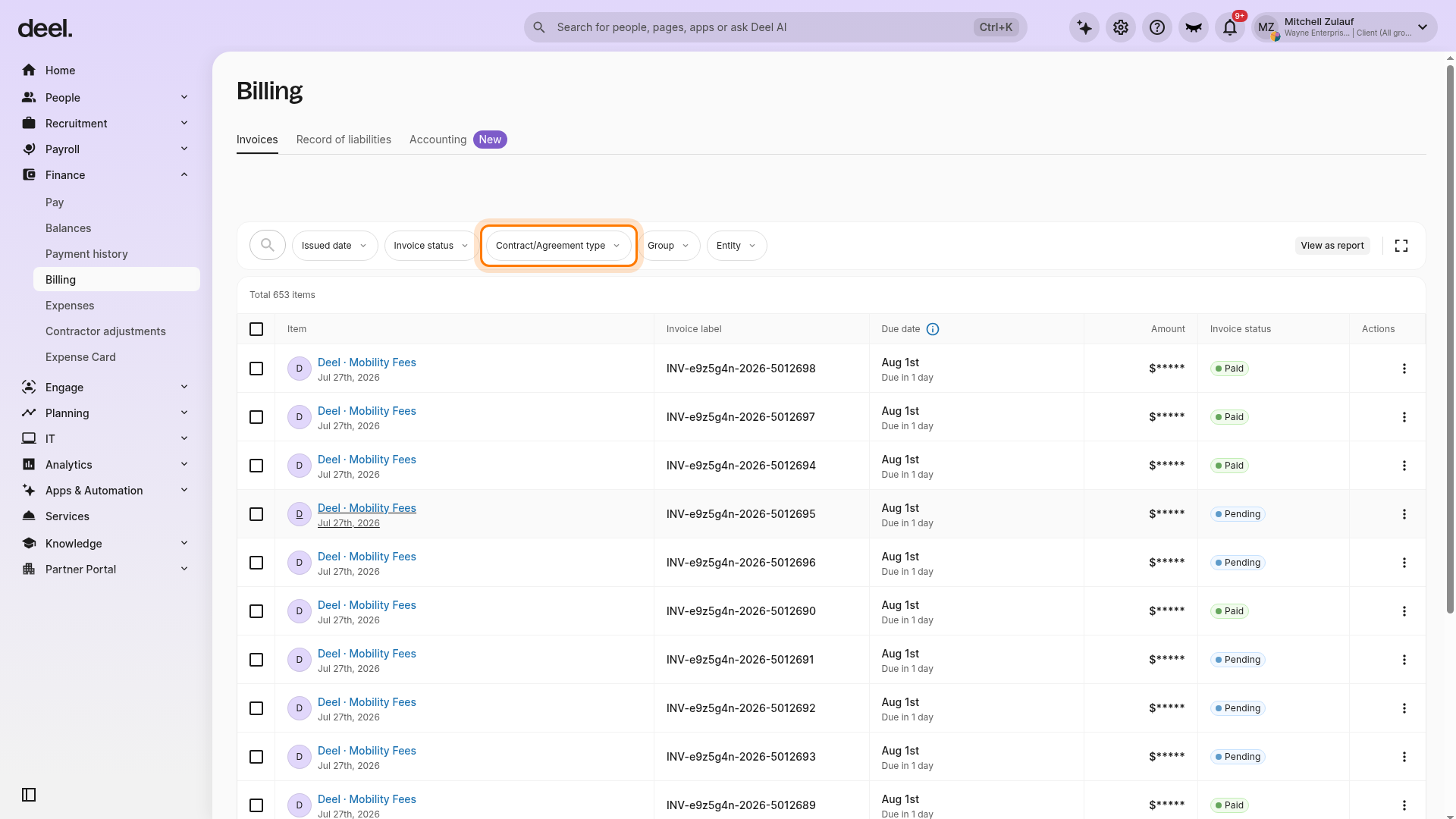Image resolution: width=1456 pixels, height=819 pixels.
Task: Open actions menu for invoice ending 5012697
Action: tap(1404, 417)
